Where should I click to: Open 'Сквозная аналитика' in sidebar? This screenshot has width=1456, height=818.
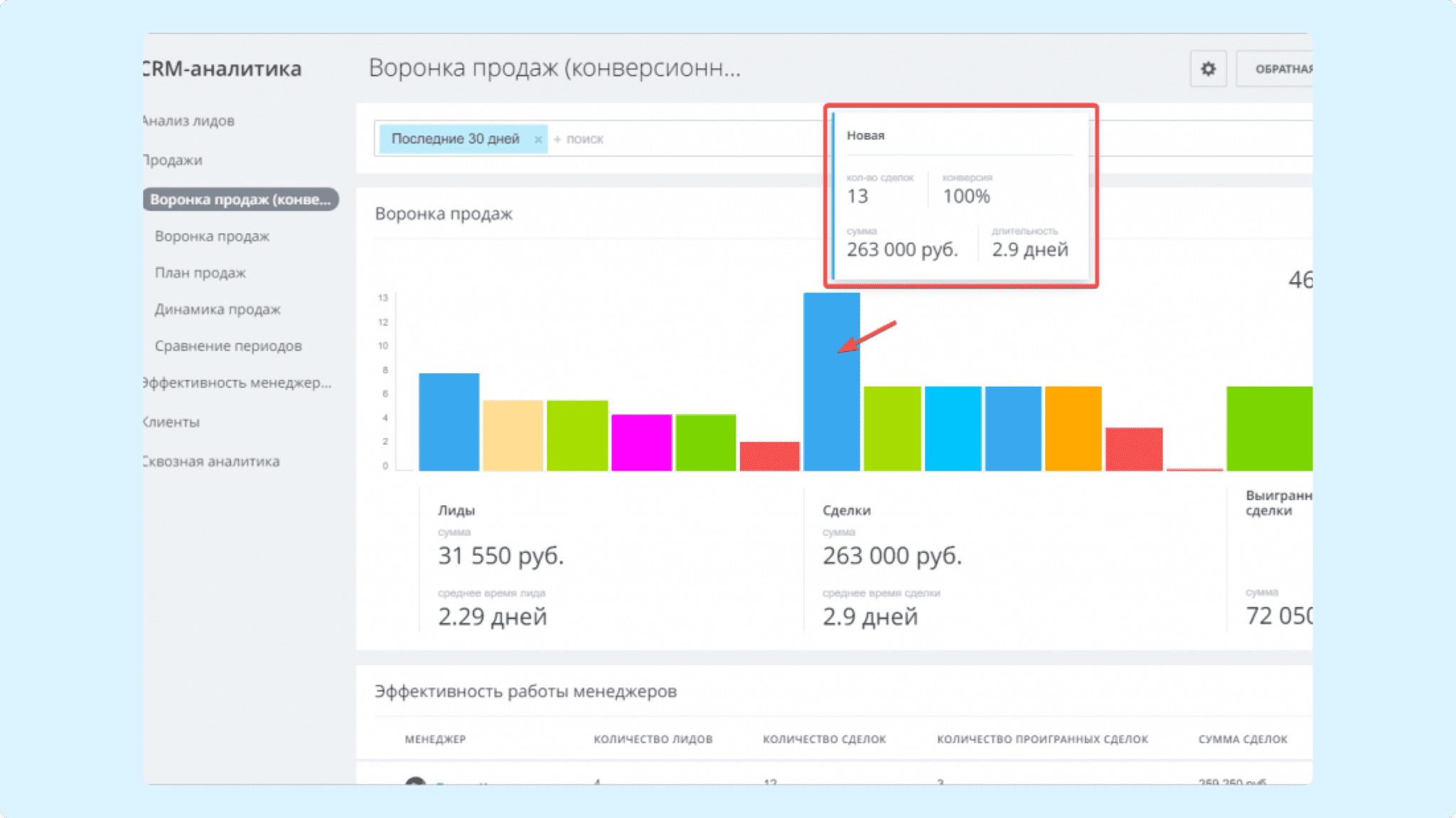pyautogui.click(x=212, y=462)
